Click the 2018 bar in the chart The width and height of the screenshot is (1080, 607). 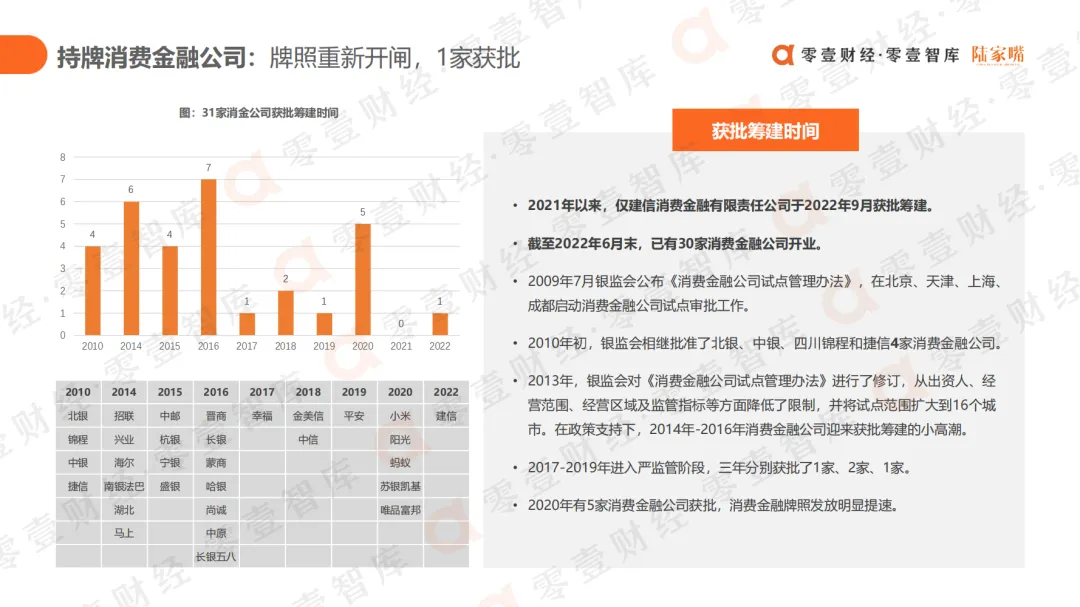tap(285, 313)
